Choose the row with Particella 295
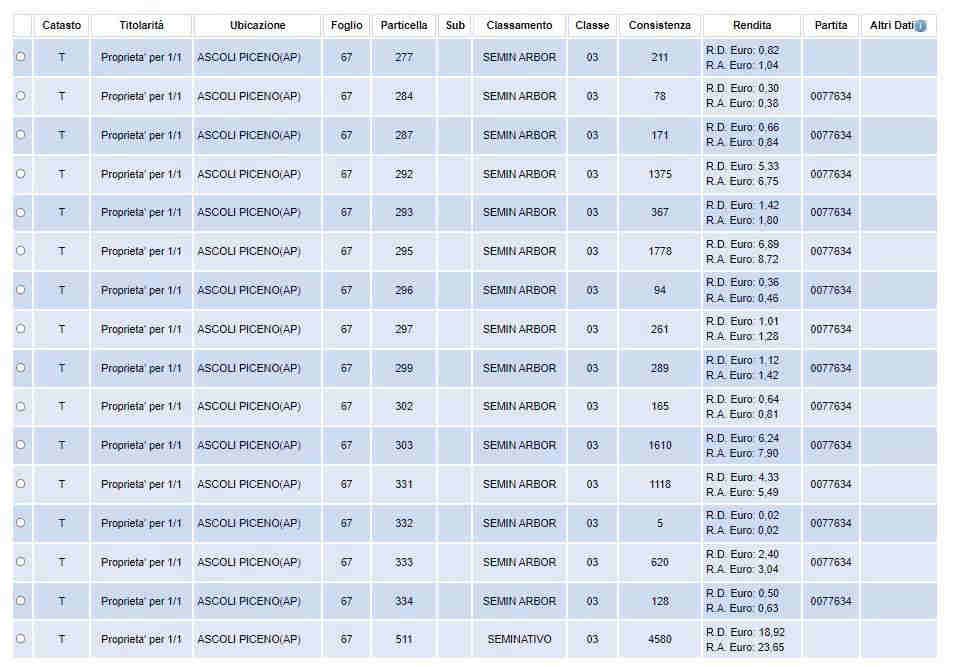Image resolution: width=959 pixels, height=666 pixels. point(21,251)
